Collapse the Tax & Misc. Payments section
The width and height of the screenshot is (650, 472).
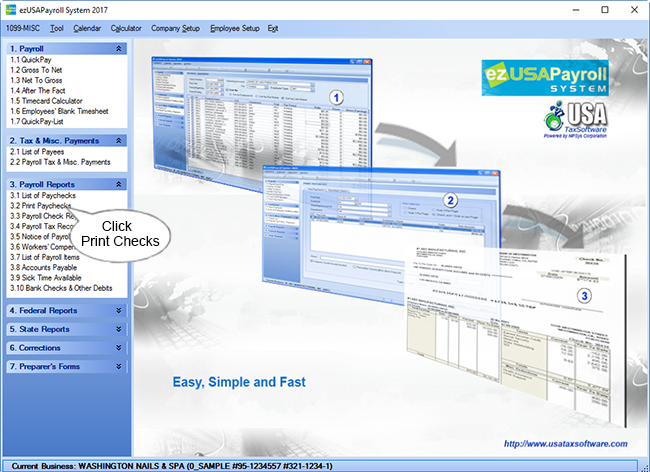[x=119, y=141]
